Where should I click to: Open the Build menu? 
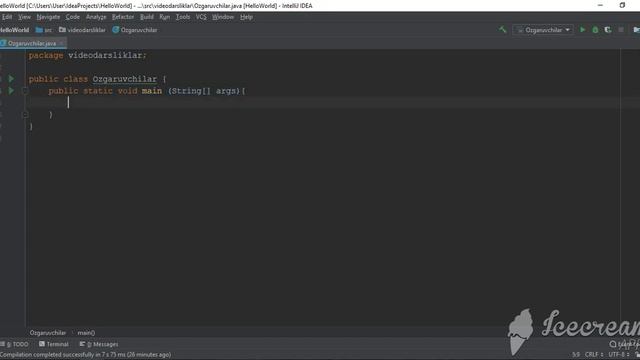pos(147,17)
